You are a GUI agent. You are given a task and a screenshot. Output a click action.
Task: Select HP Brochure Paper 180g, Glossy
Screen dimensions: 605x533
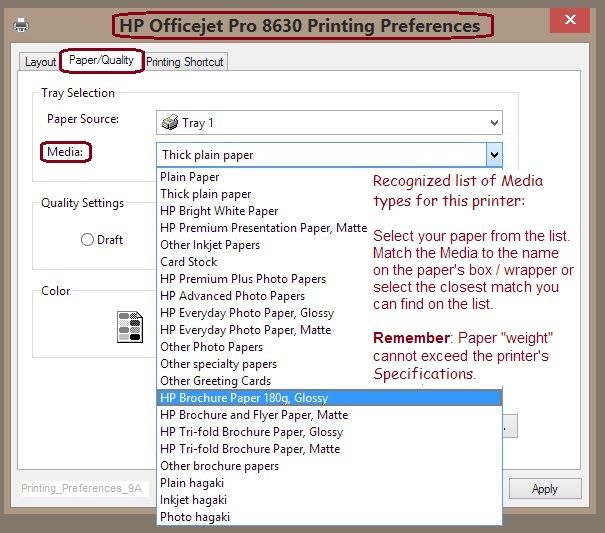click(x=330, y=398)
